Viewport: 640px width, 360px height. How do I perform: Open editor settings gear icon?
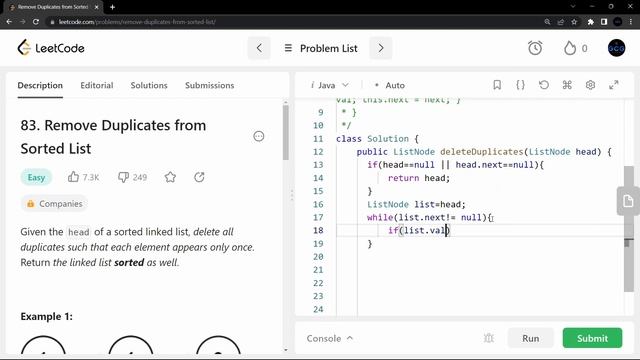(590, 85)
